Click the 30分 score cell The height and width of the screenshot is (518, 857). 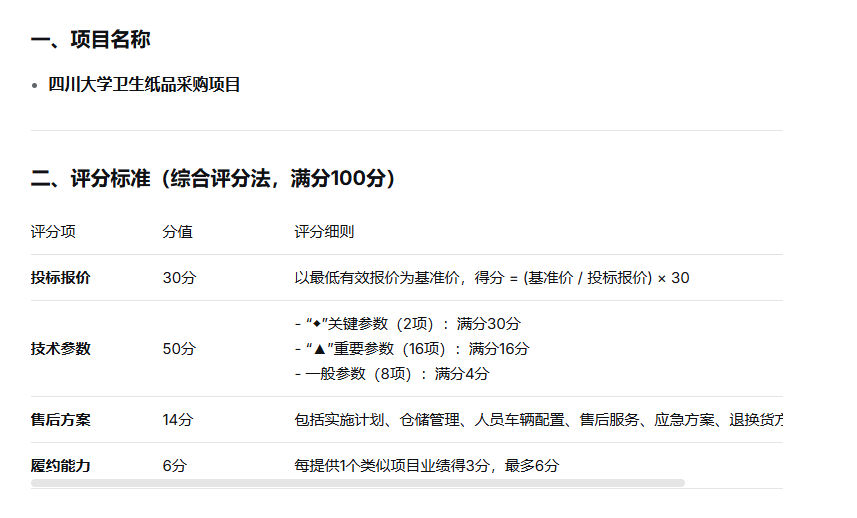click(179, 278)
